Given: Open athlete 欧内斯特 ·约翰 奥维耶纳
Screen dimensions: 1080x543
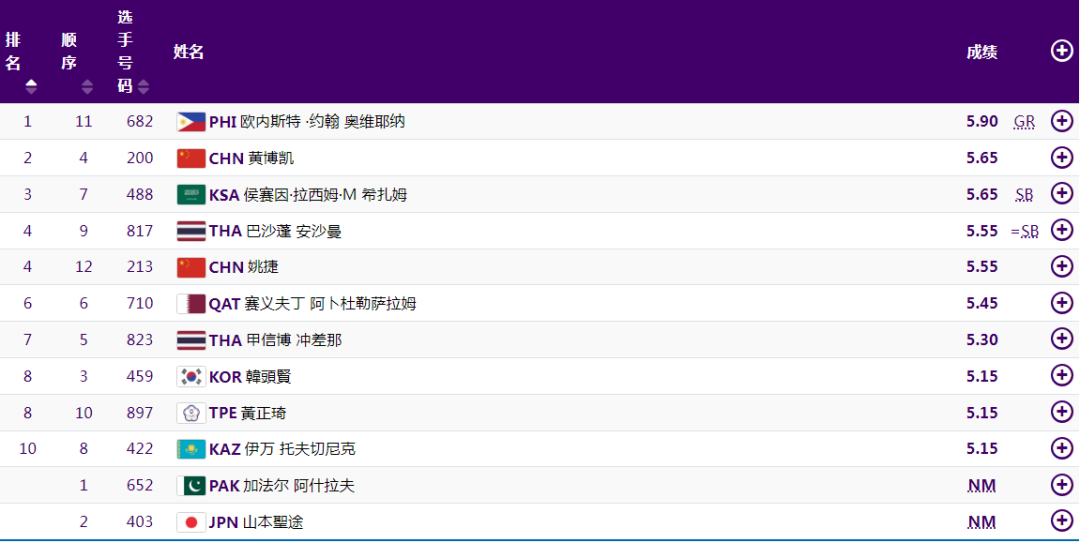Looking at the screenshot, I should click(322, 122).
